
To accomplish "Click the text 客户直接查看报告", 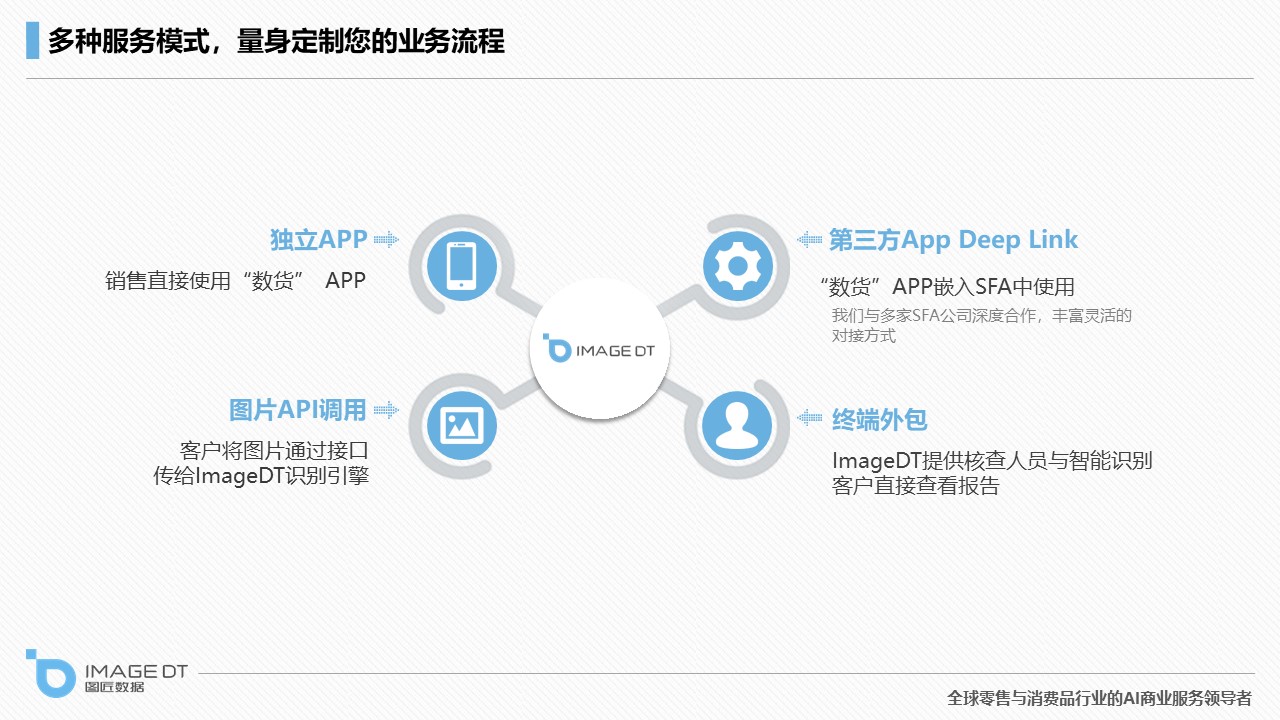I will coord(916,487).
